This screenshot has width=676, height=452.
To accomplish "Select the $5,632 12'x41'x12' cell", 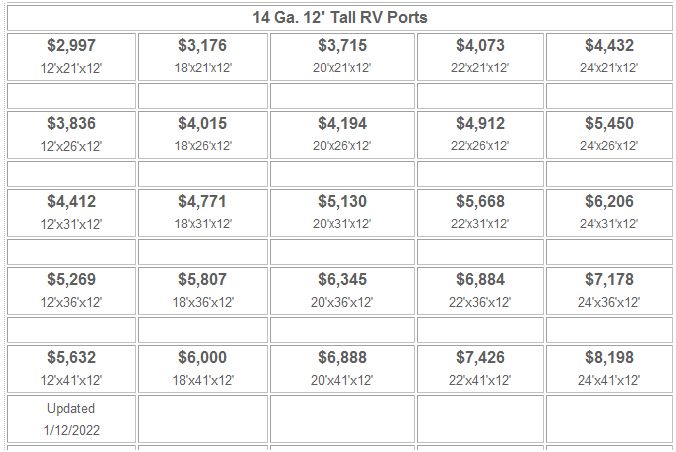I will [x=72, y=369].
